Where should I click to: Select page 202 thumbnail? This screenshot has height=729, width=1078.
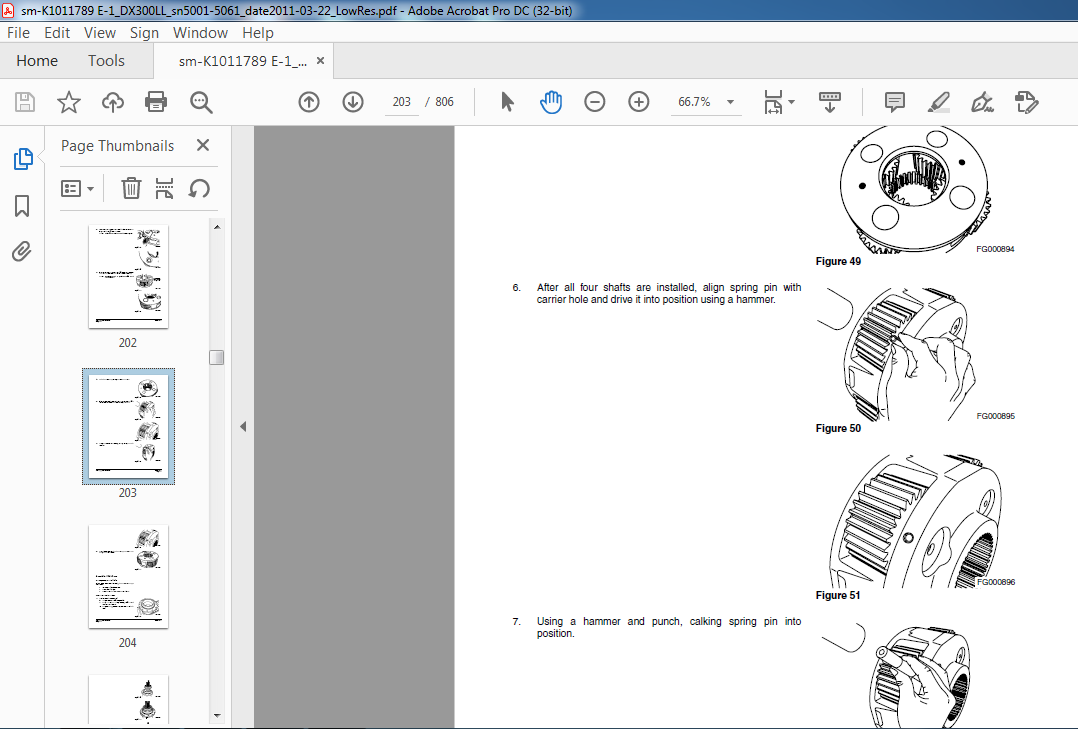pos(128,276)
